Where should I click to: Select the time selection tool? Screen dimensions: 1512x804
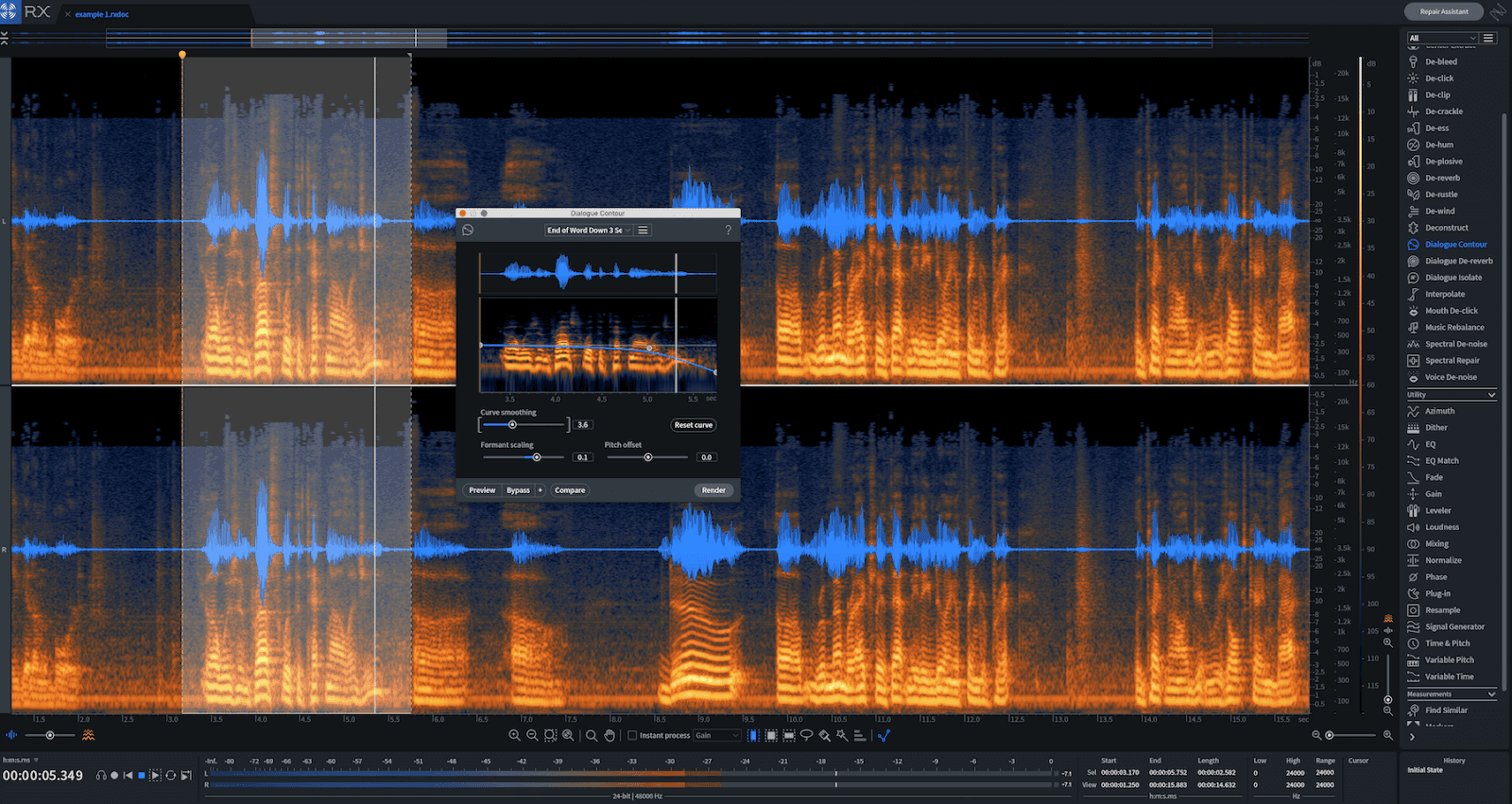753,735
